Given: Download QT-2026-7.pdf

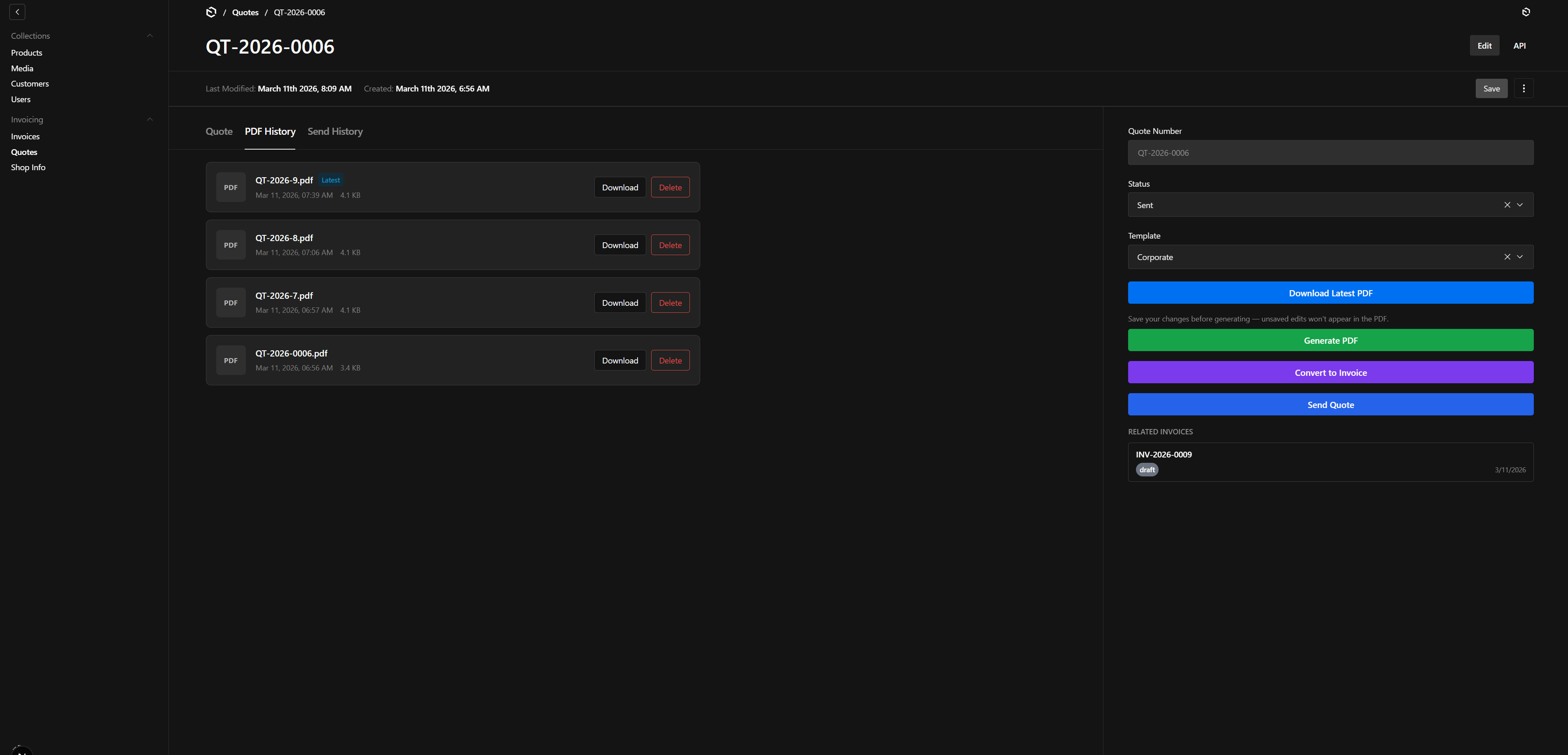Looking at the screenshot, I should coord(619,302).
